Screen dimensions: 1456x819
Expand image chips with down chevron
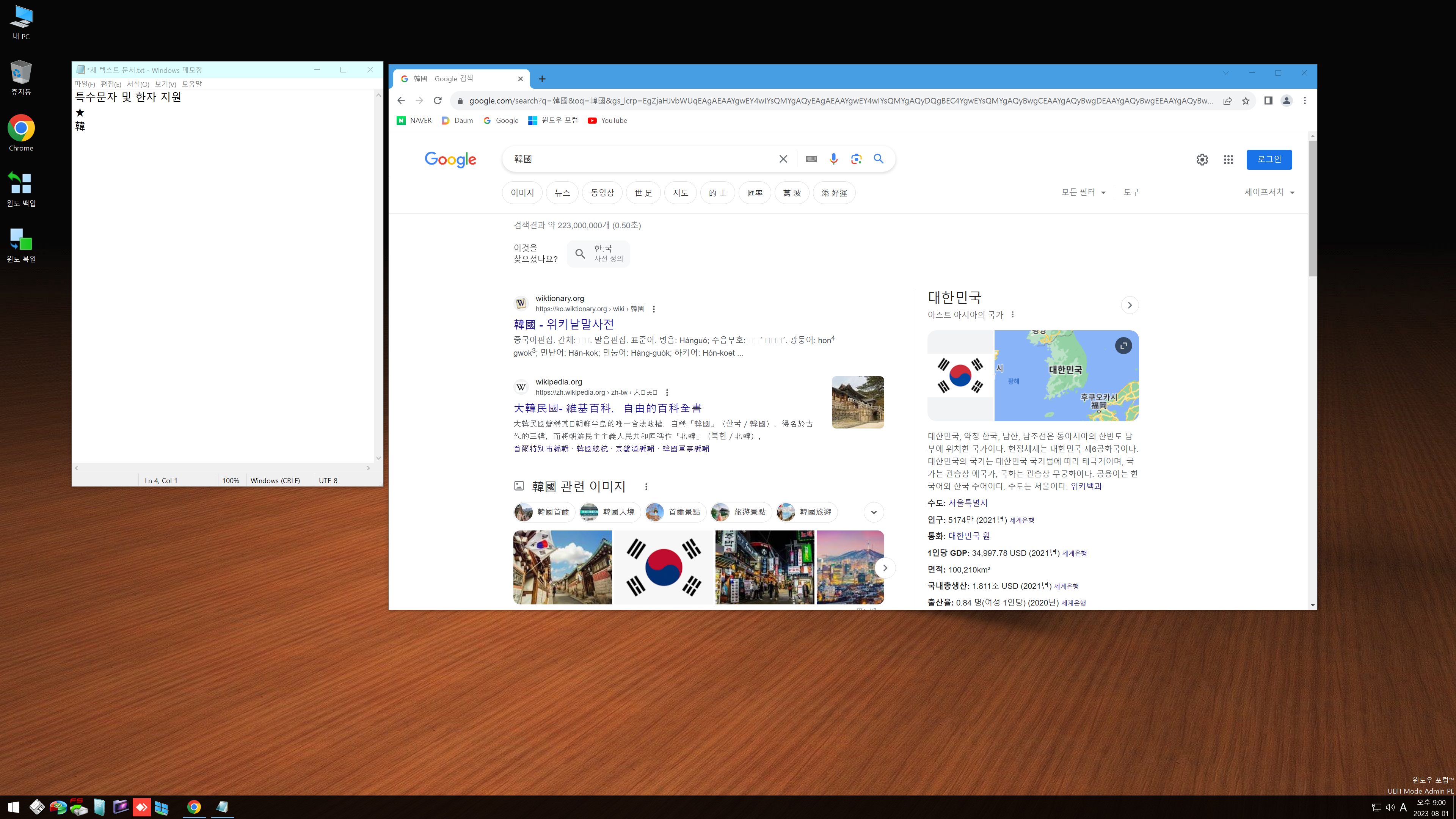tap(874, 512)
